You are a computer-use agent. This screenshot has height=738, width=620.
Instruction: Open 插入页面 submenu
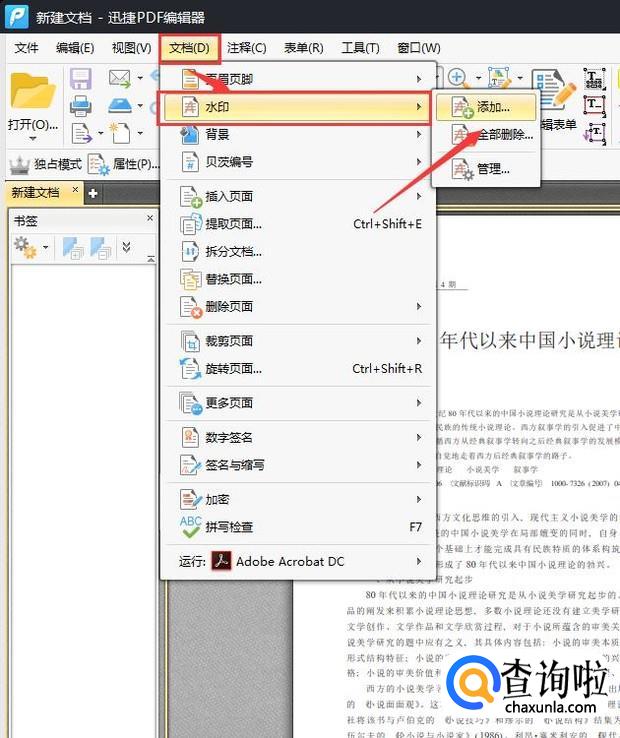(x=298, y=196)
